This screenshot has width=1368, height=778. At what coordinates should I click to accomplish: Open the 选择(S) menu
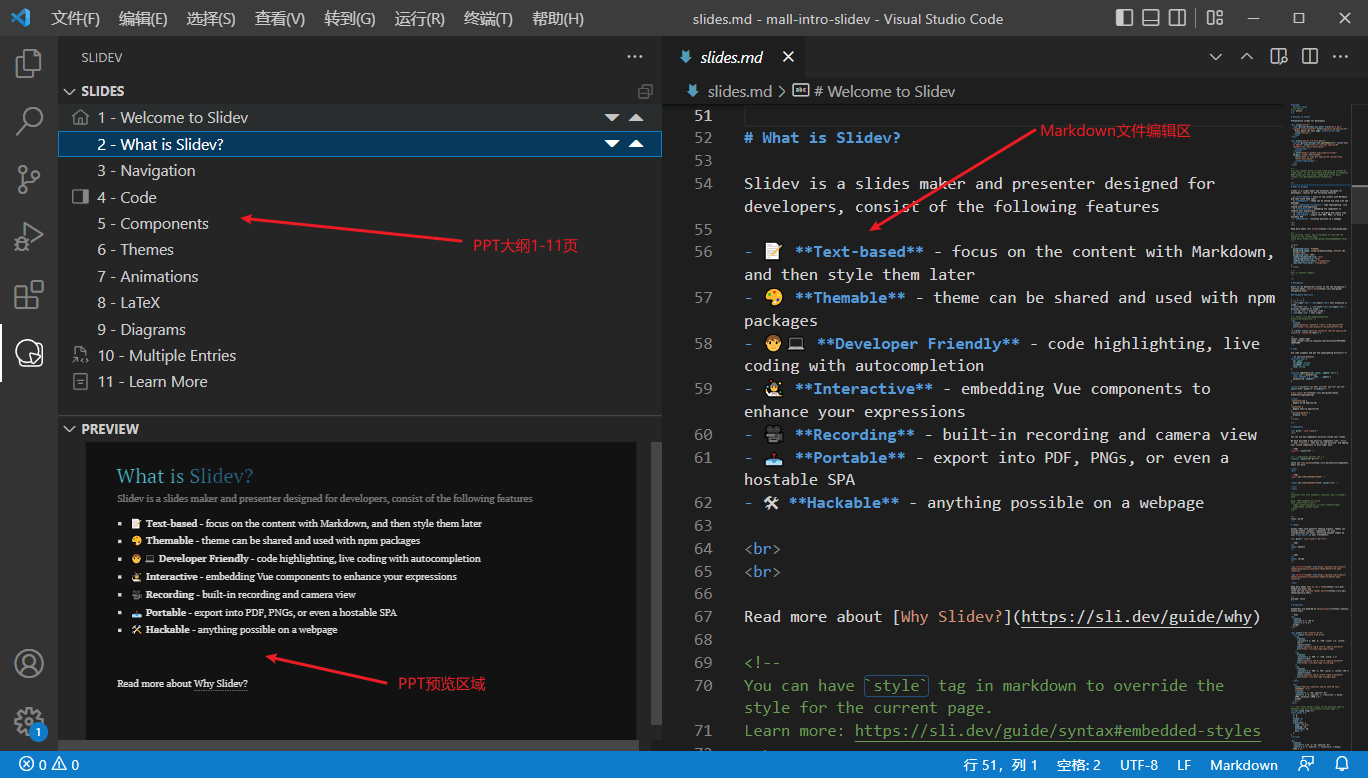click(211, 18)
